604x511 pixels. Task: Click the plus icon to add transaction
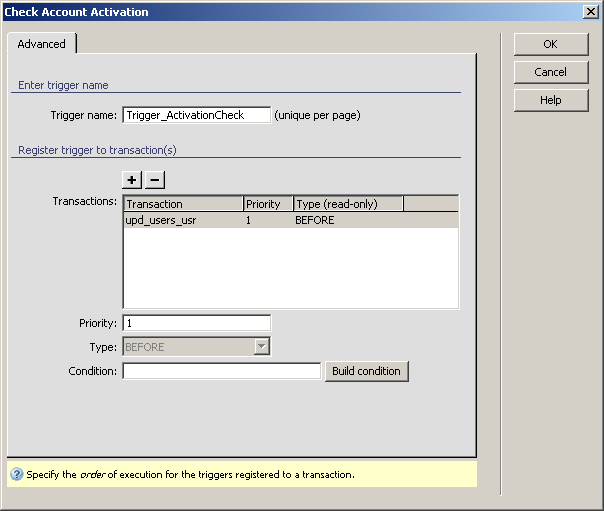132,180
